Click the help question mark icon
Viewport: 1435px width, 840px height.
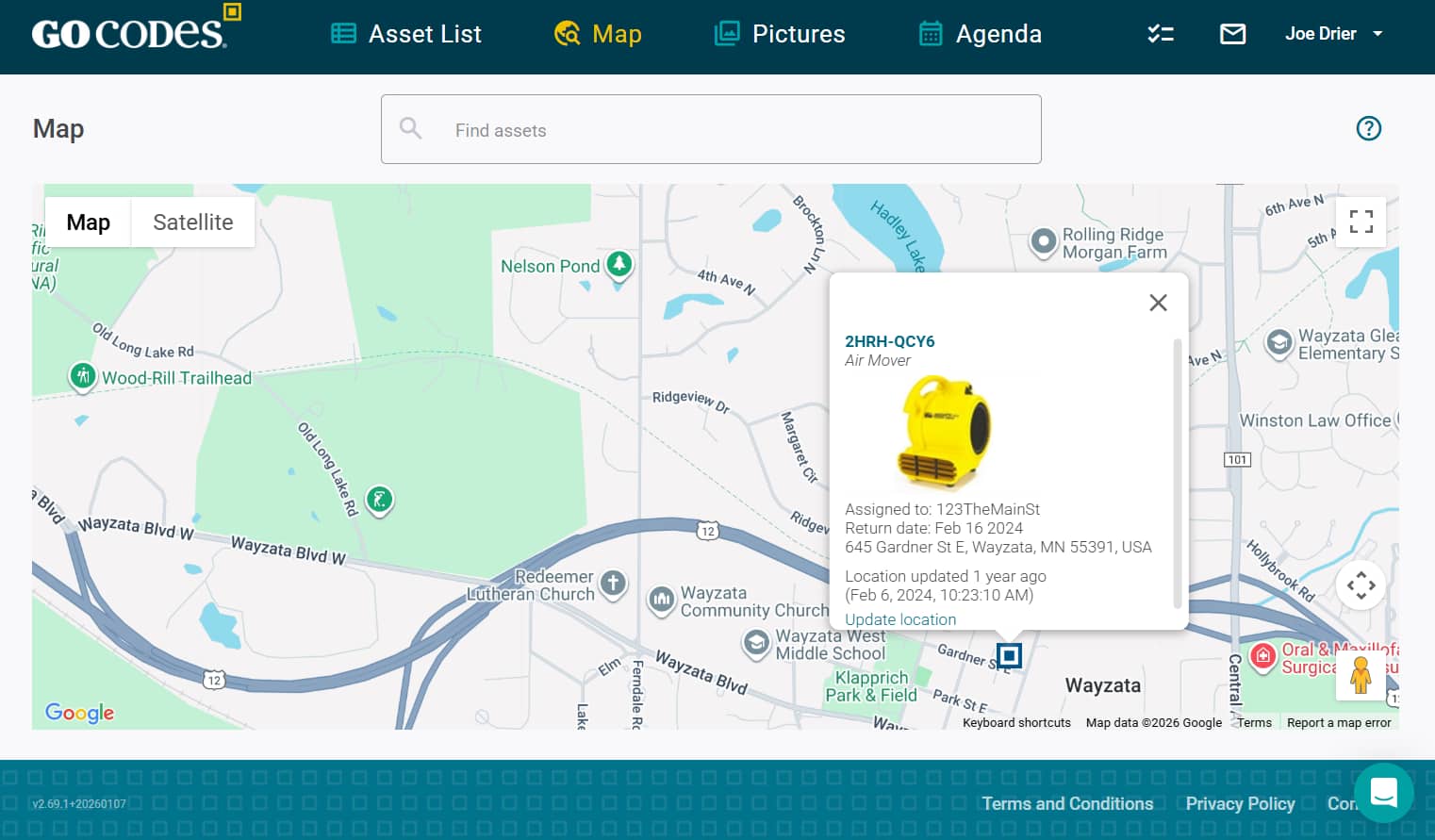coord(1368,128)
